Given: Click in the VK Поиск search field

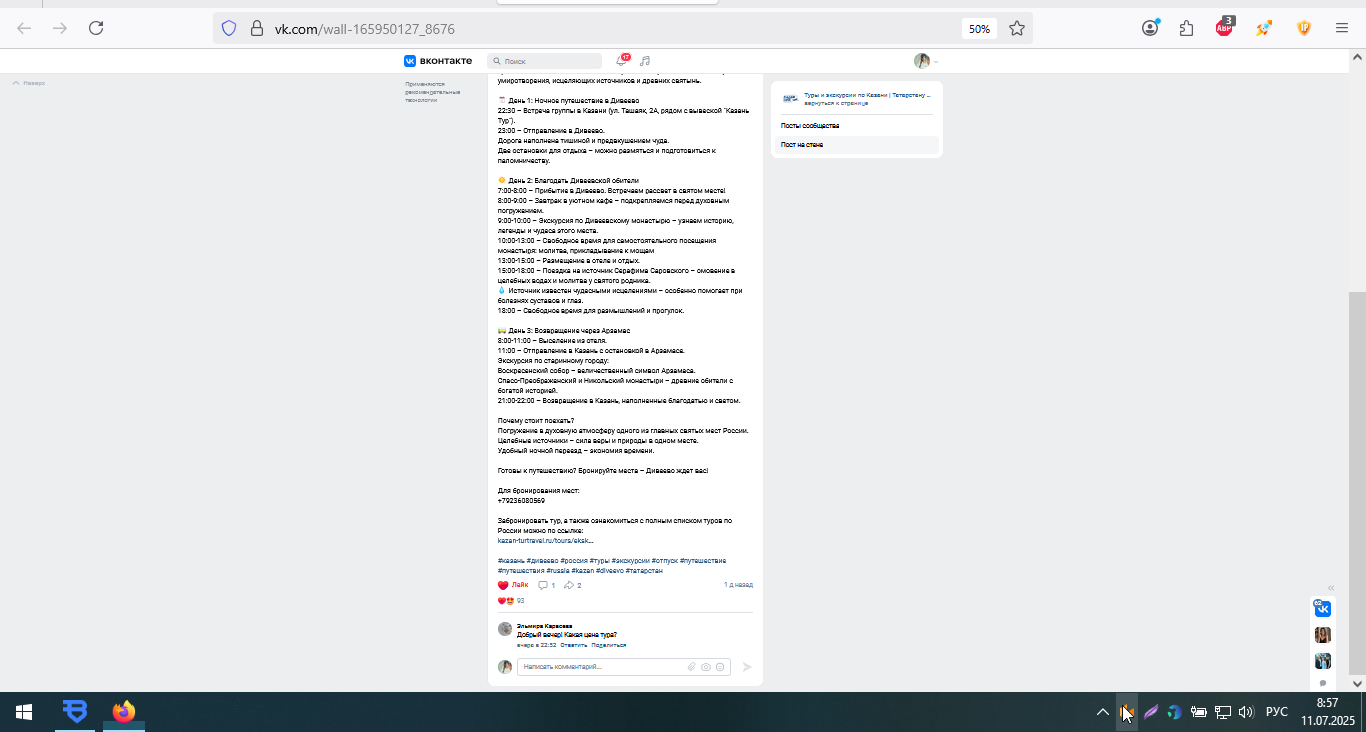Looking at the screenshot, I should coord(545,61).
